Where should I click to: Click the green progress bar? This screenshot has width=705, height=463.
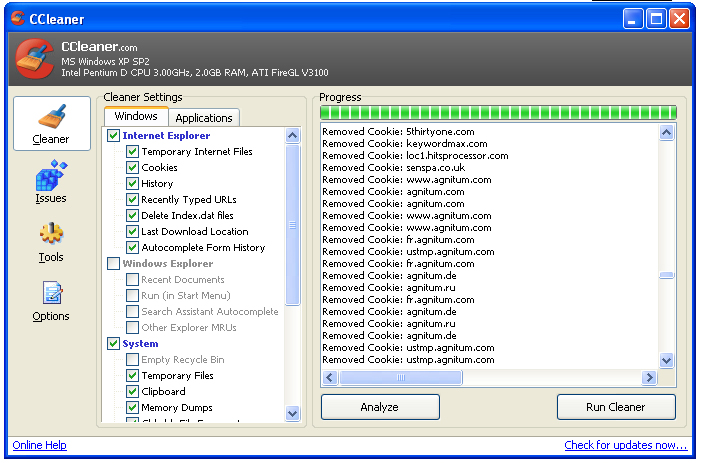tap(498, 112)
